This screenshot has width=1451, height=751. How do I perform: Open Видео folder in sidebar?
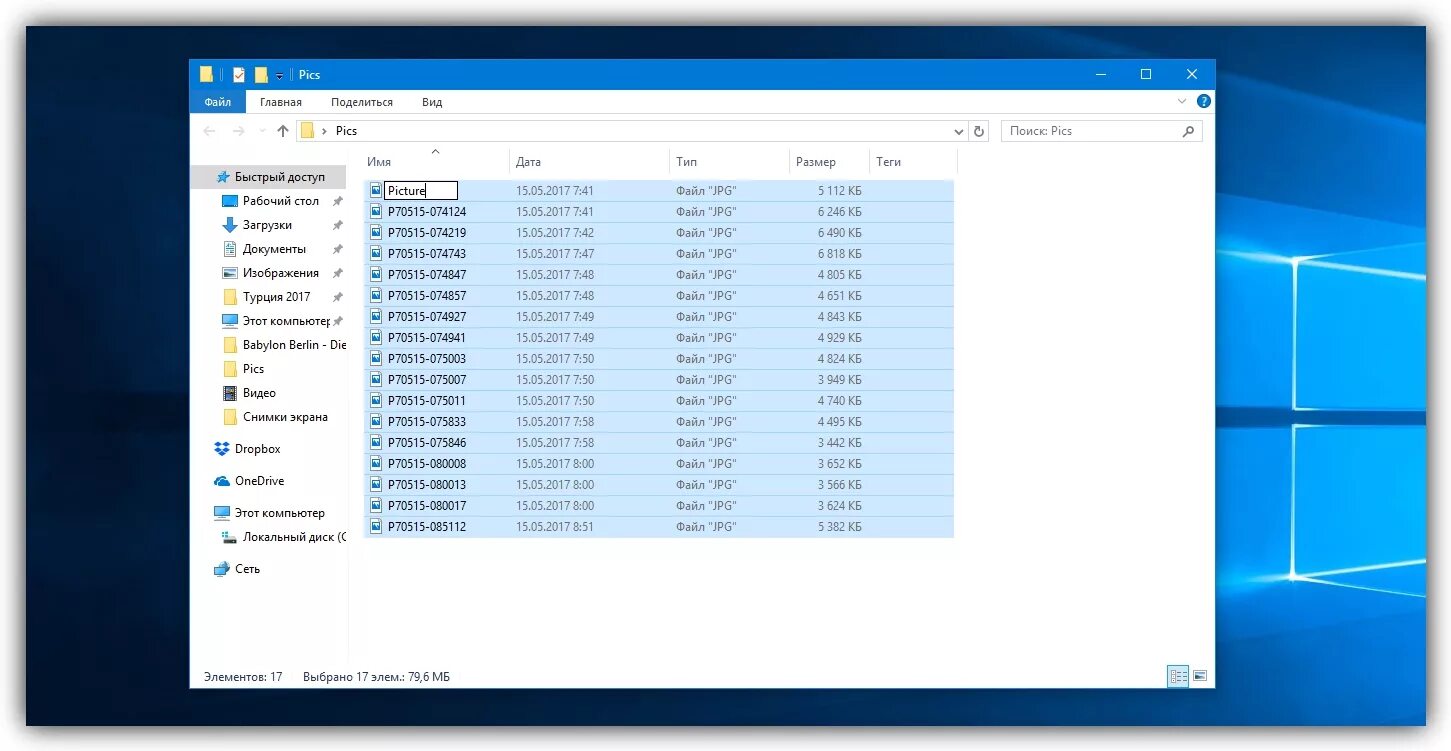click(249, 393)
